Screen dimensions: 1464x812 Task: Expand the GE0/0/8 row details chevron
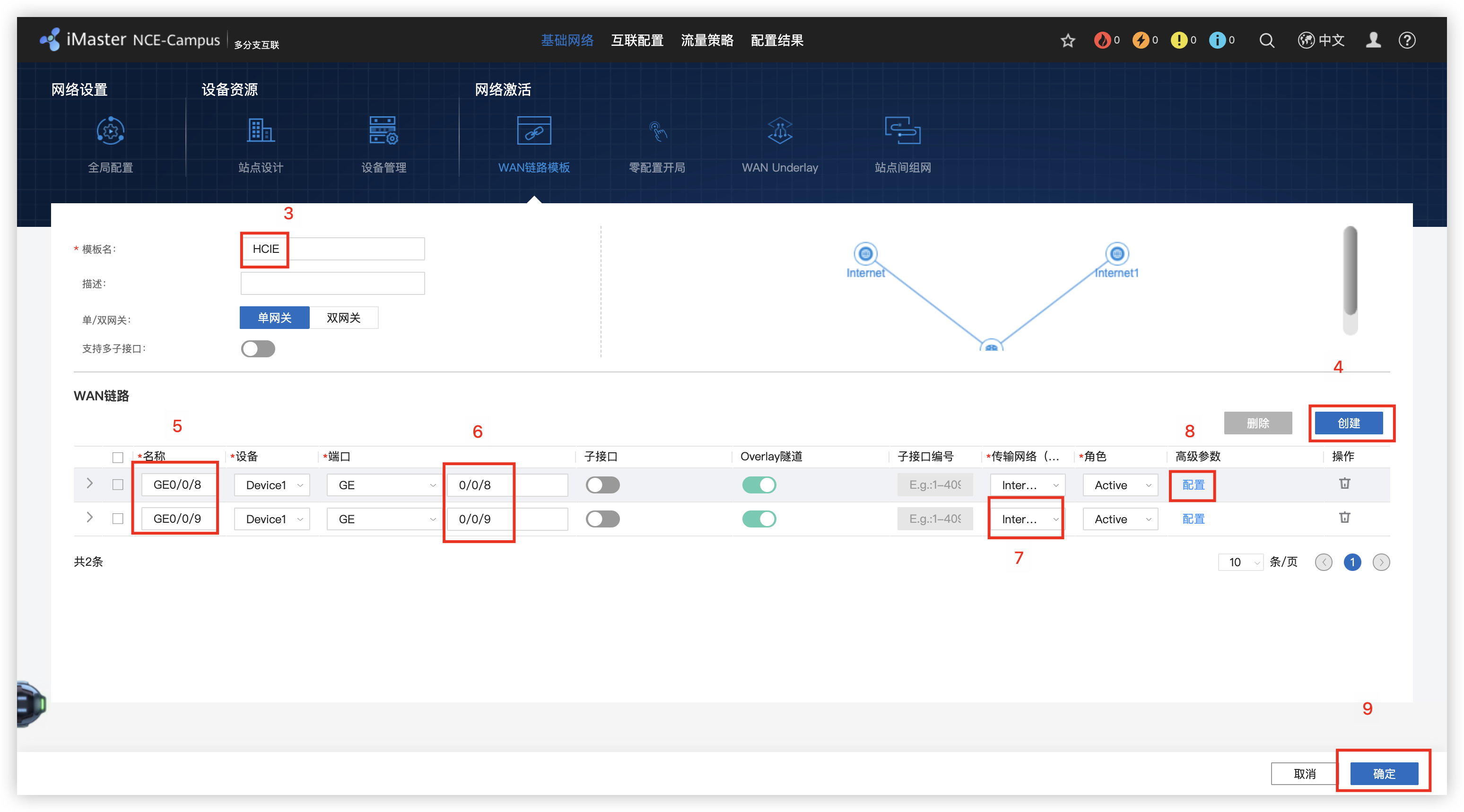click(89, 484)
